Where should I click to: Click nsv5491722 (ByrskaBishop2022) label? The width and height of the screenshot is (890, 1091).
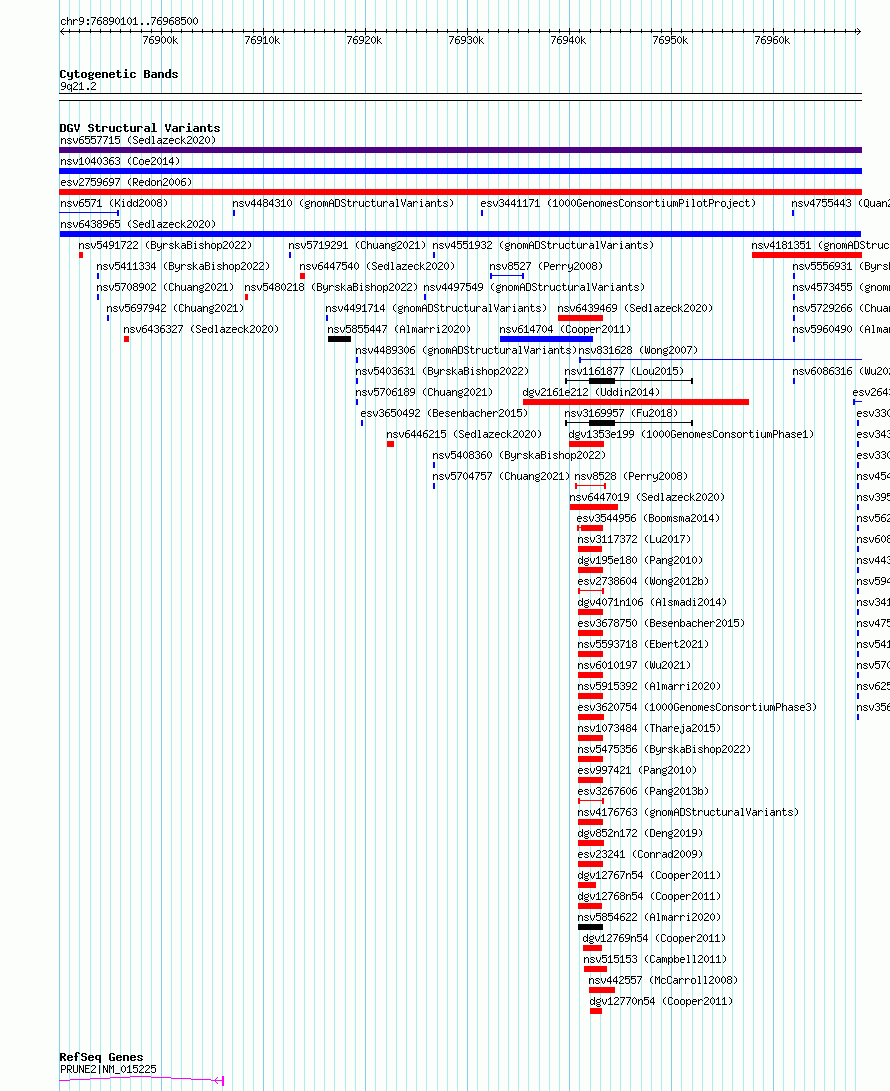[x=166, y=245]
